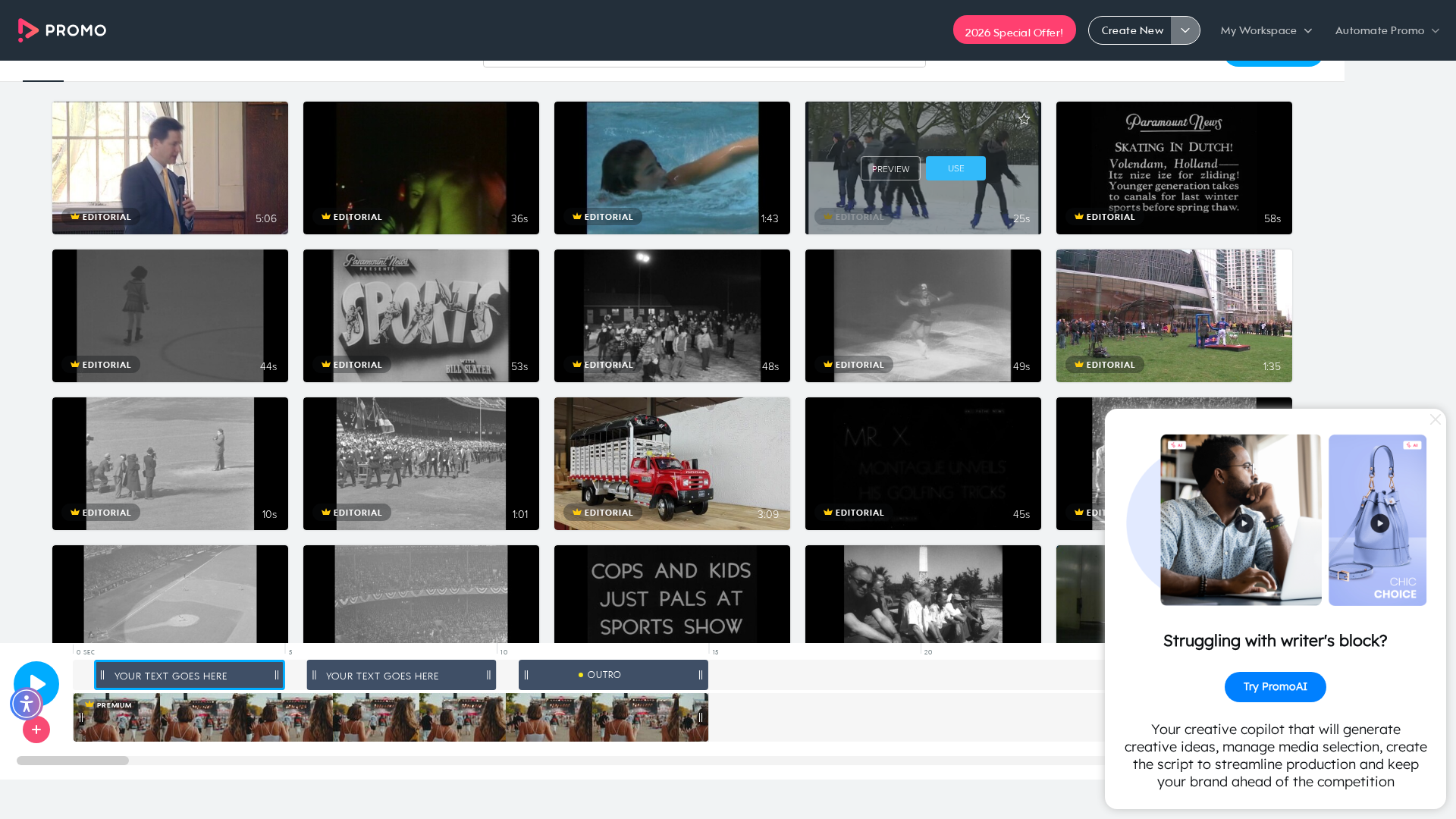The image size is (1456, 819).
Task: Open the 2026 Special Offer
Action: [x=1014, y=30]
